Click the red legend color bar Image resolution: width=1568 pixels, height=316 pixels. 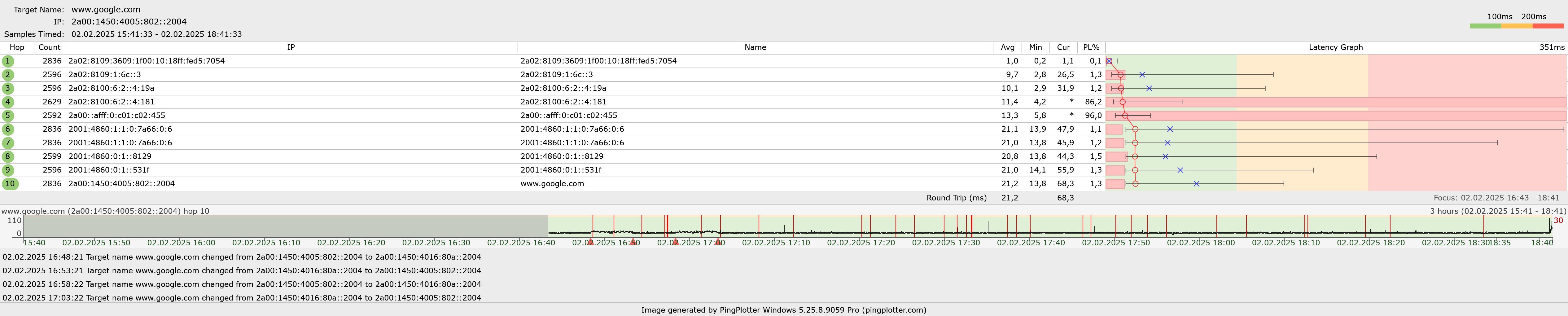1548,26
